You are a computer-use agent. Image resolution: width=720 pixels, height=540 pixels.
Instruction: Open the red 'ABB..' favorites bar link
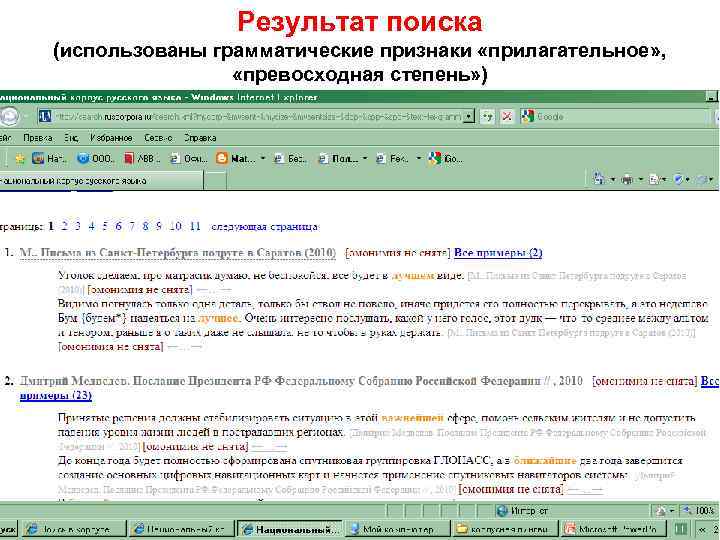pos(142,159)
